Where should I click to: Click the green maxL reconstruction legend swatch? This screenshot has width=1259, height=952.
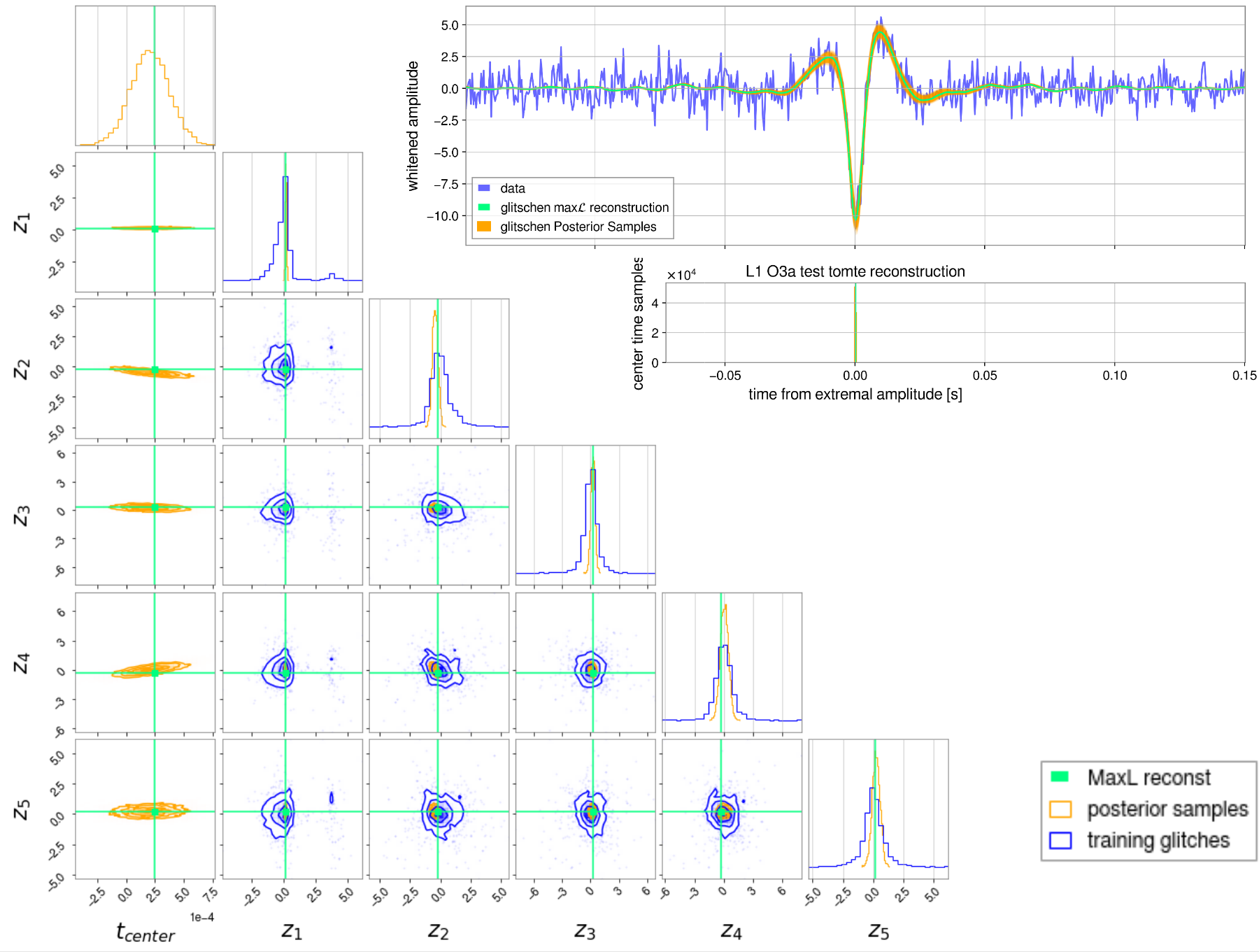click(x=484, y=208)
